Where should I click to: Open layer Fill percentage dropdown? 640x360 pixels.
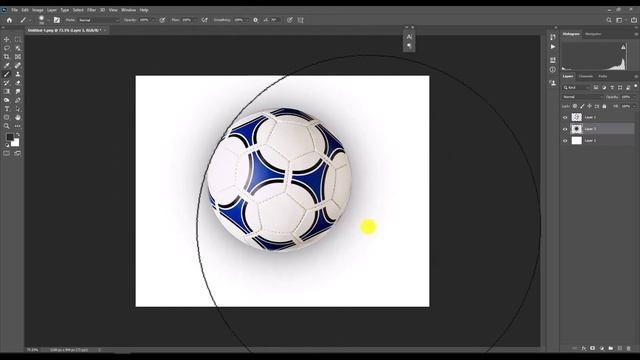[x=629, y=106]
